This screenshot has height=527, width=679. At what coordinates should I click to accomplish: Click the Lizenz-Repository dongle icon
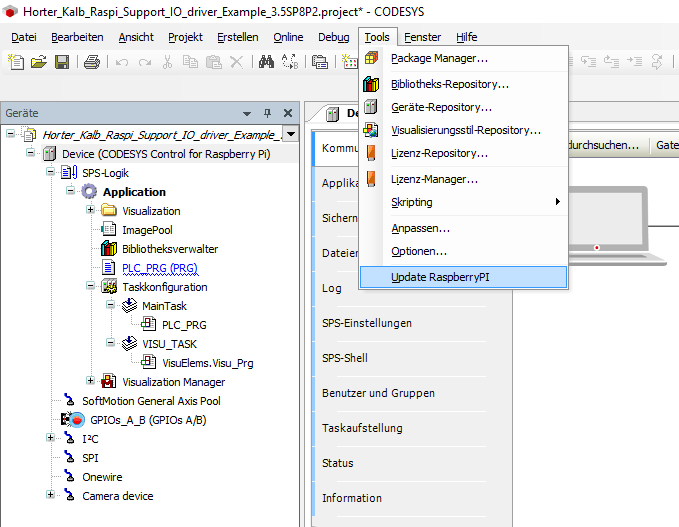point(371,153)
